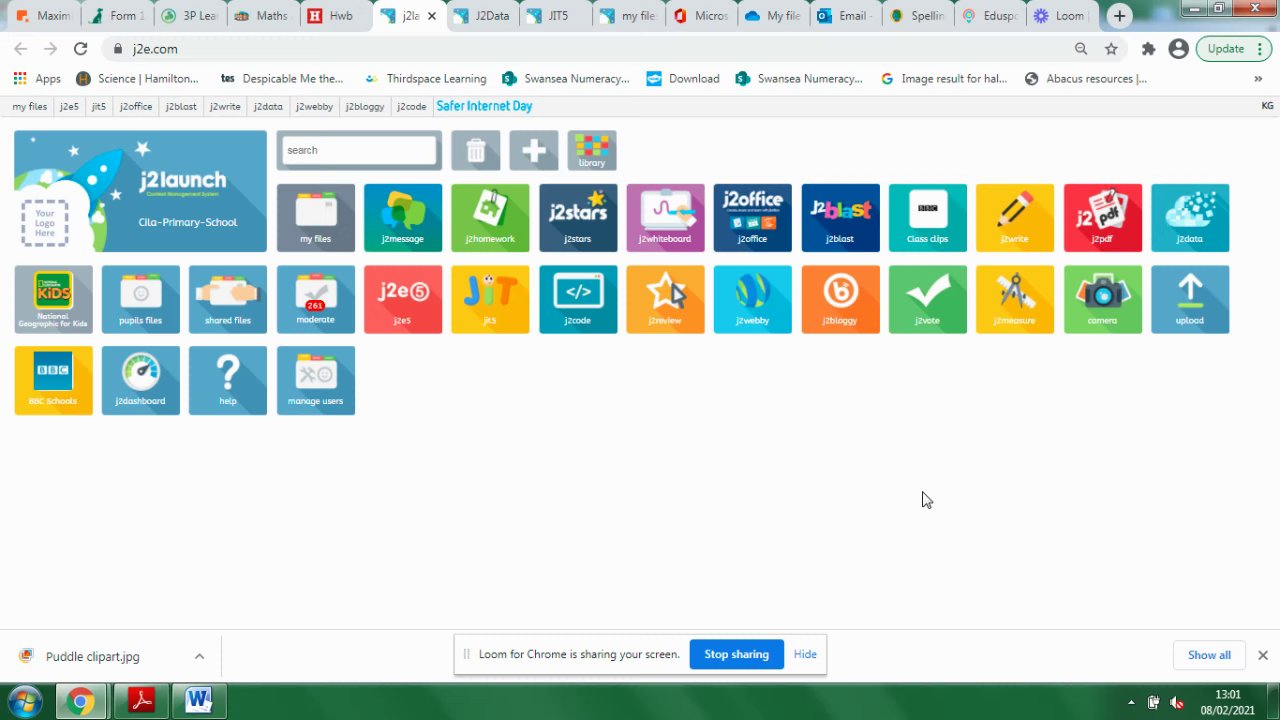This screenshot has width=1280, height=720.
Task: Open a new browser tab
Action: point(1120,16)
